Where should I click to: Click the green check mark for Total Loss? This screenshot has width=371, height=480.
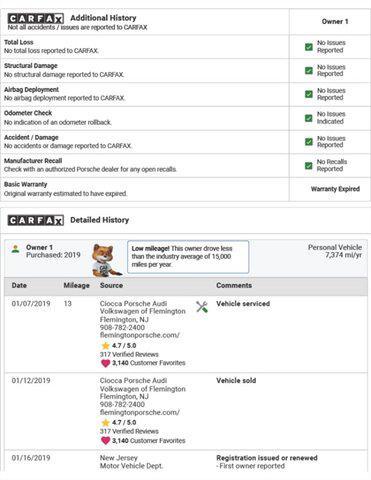tap(309, 47)
